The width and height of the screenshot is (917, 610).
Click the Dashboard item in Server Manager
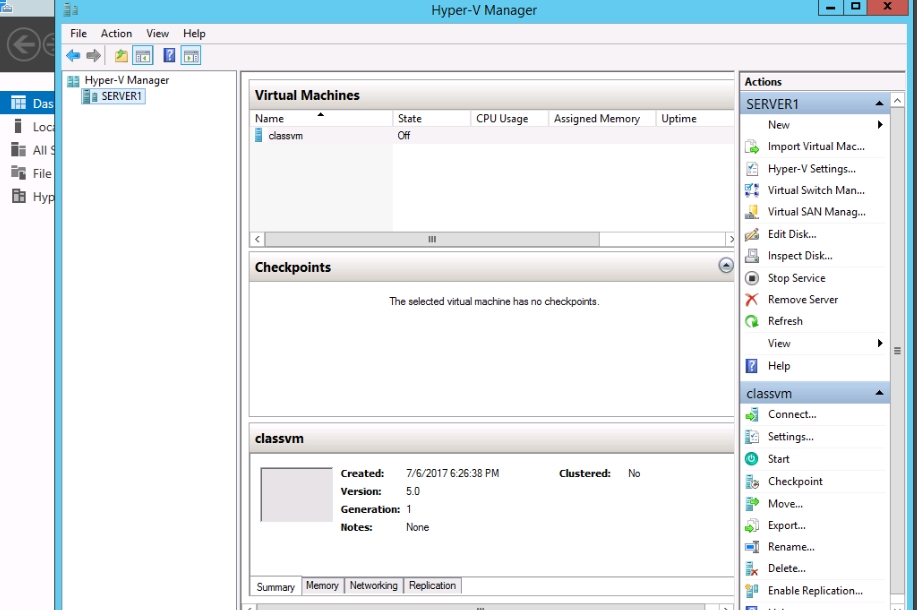28,104
